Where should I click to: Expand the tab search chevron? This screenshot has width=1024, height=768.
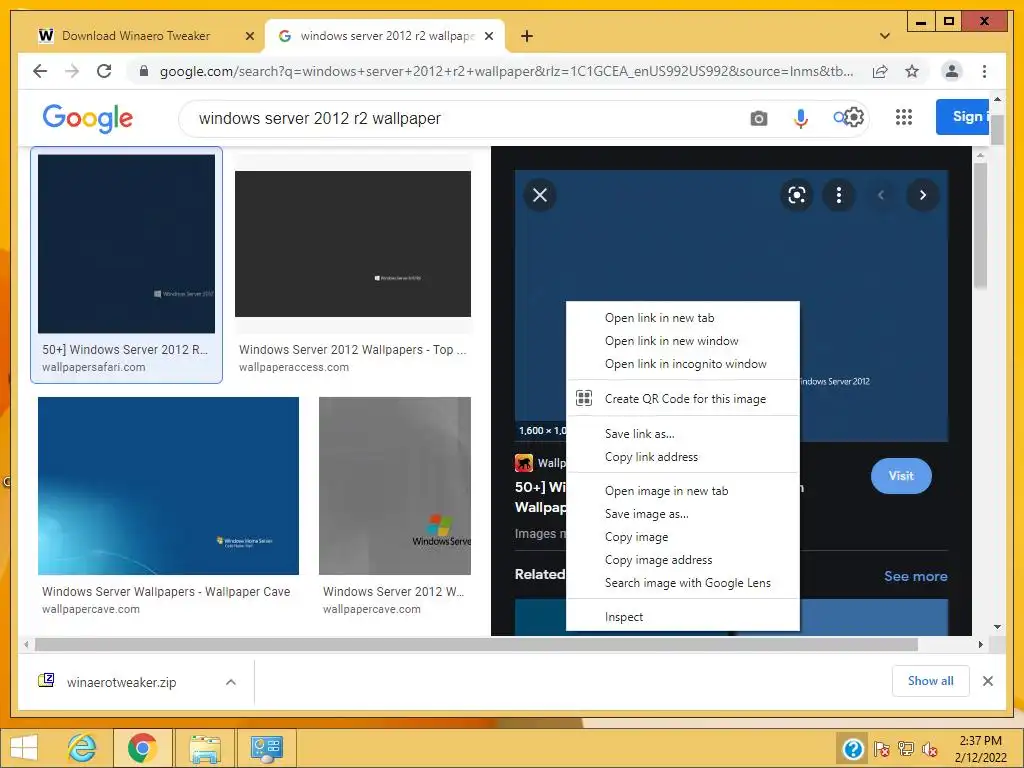(885, 36)
